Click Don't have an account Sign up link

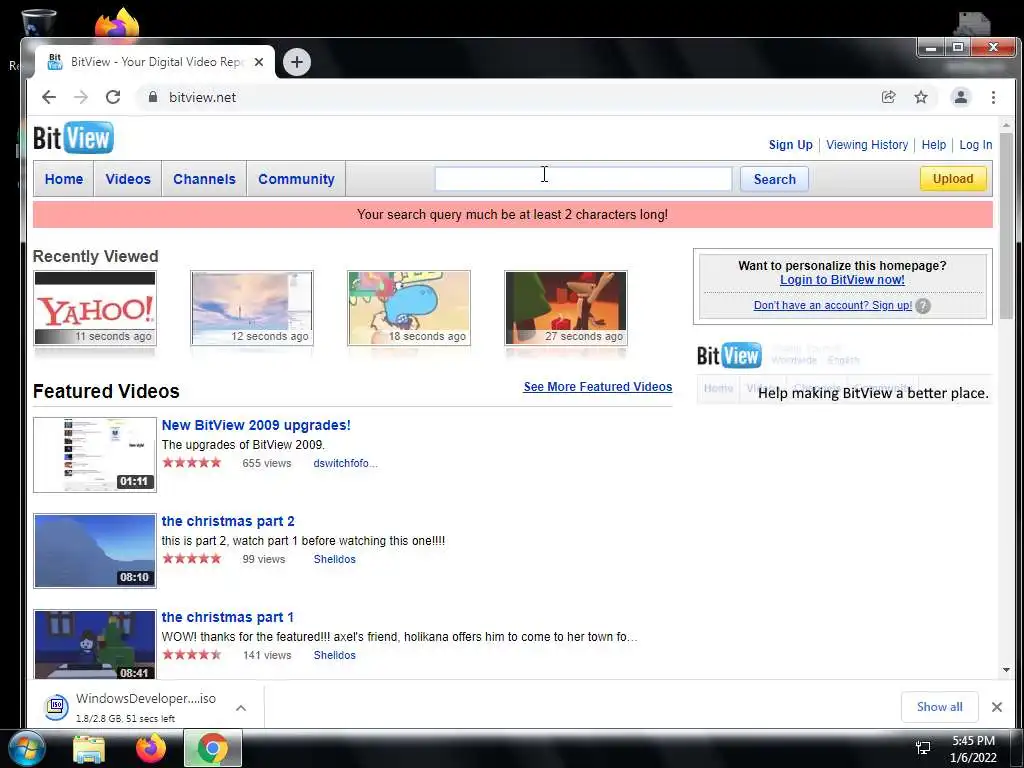pos(833,305)
